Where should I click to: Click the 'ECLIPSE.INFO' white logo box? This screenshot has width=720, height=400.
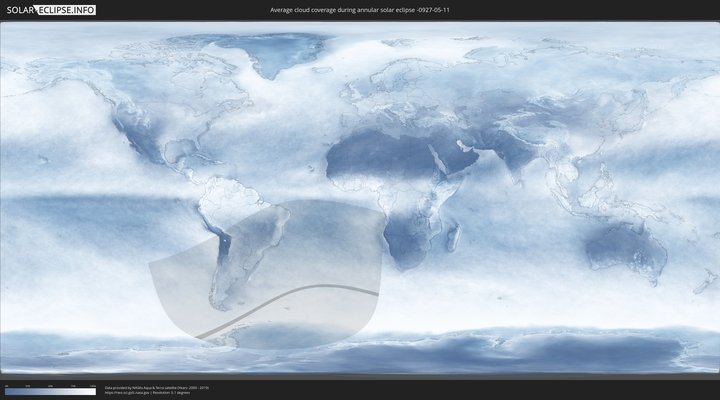(x=67, y=10)
